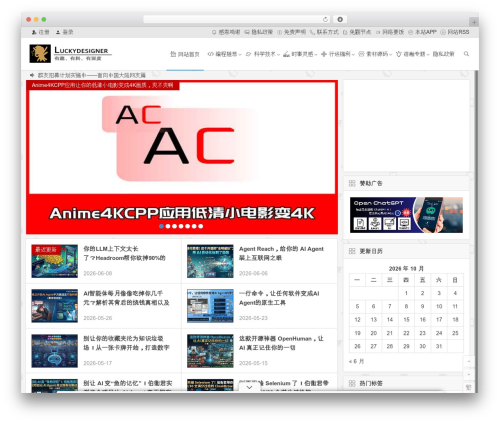Screen dimensions: 500x423
Task: Click the page's vertical scrollbar
Action: (x=476, y=230)
